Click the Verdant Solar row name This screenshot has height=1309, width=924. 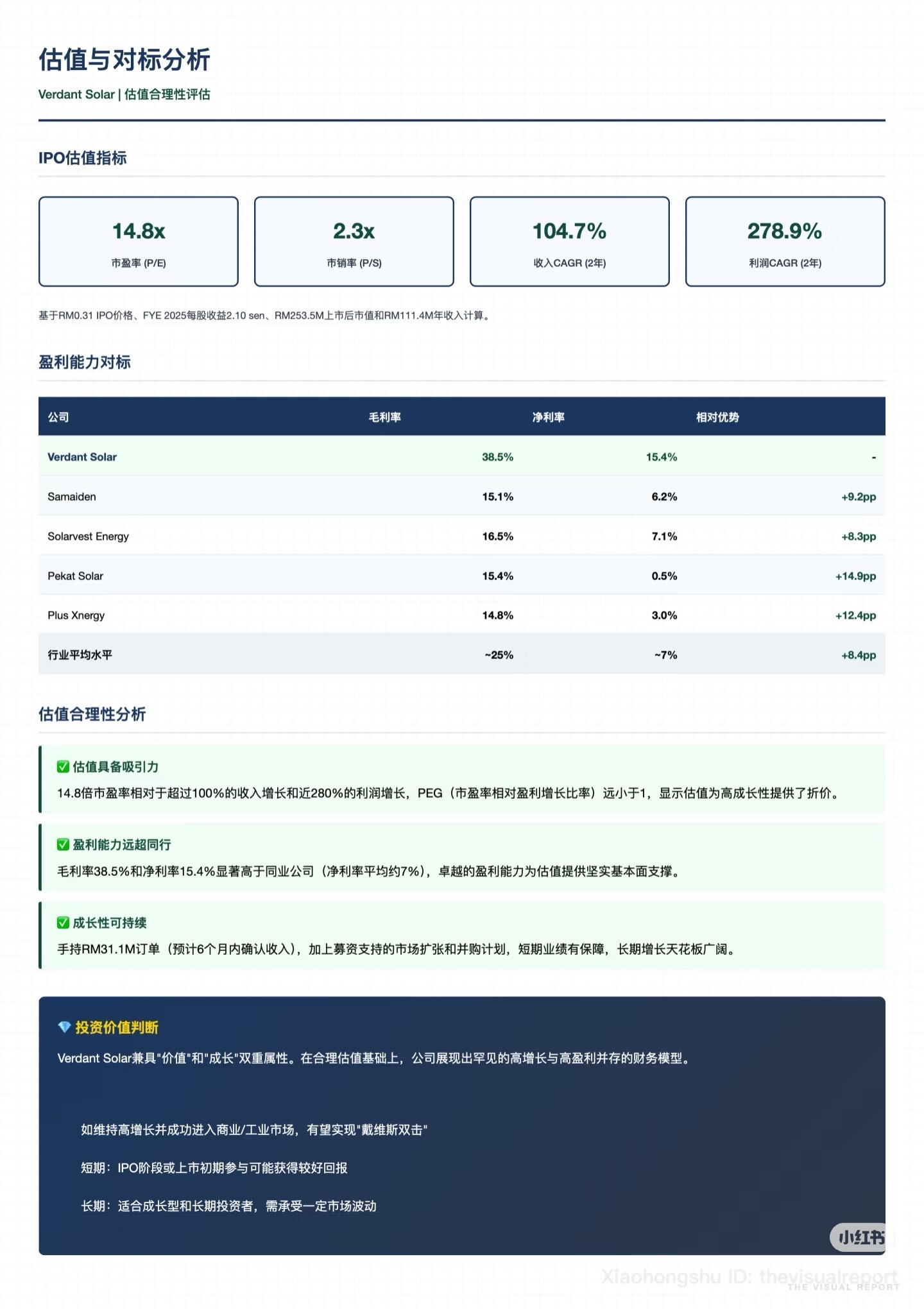[x=82, y=457]
